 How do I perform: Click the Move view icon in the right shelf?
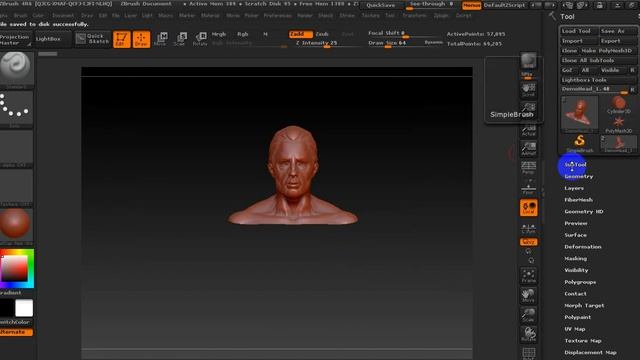(529, 296)
